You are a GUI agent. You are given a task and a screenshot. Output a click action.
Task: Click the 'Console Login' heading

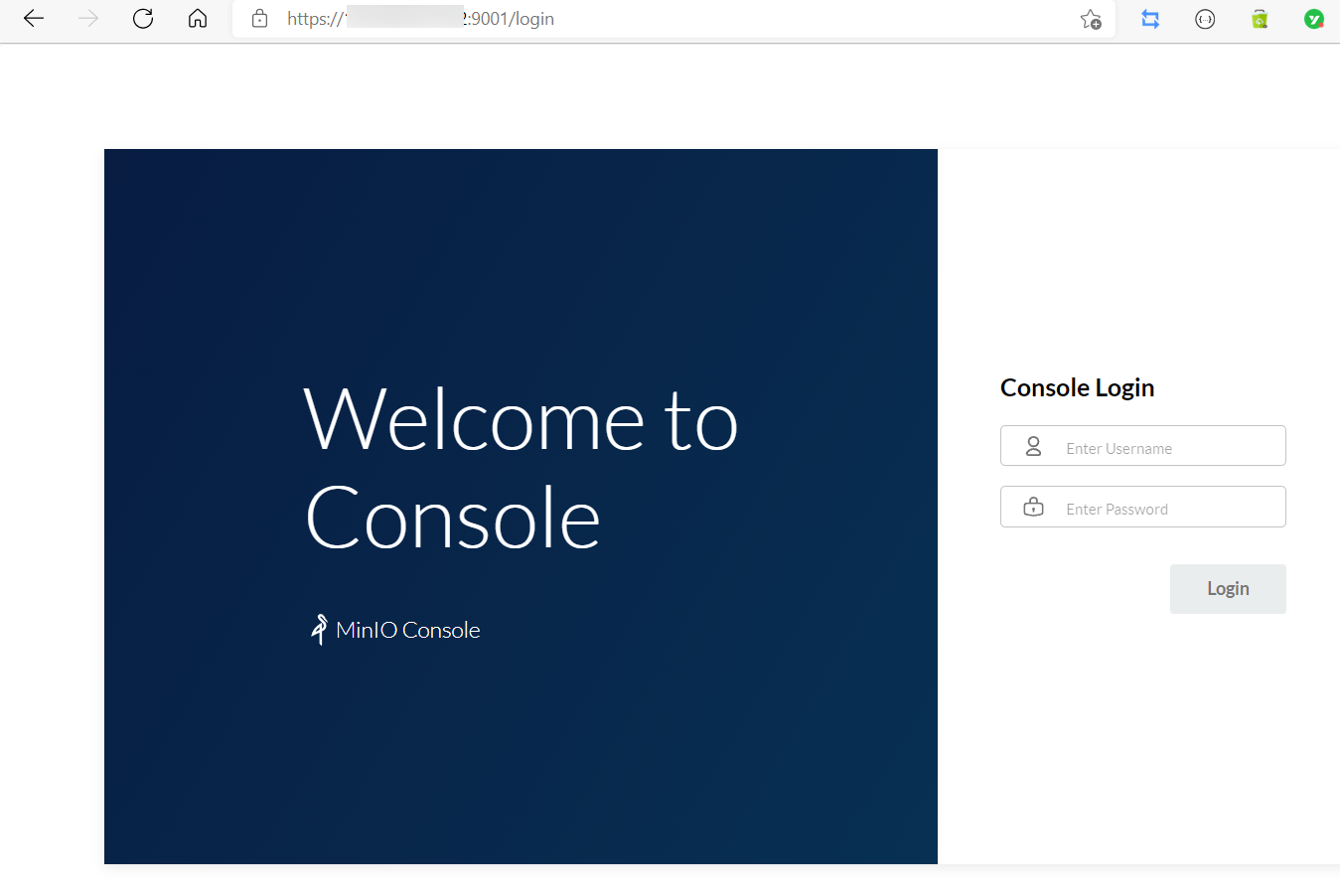pos(1077,387)
